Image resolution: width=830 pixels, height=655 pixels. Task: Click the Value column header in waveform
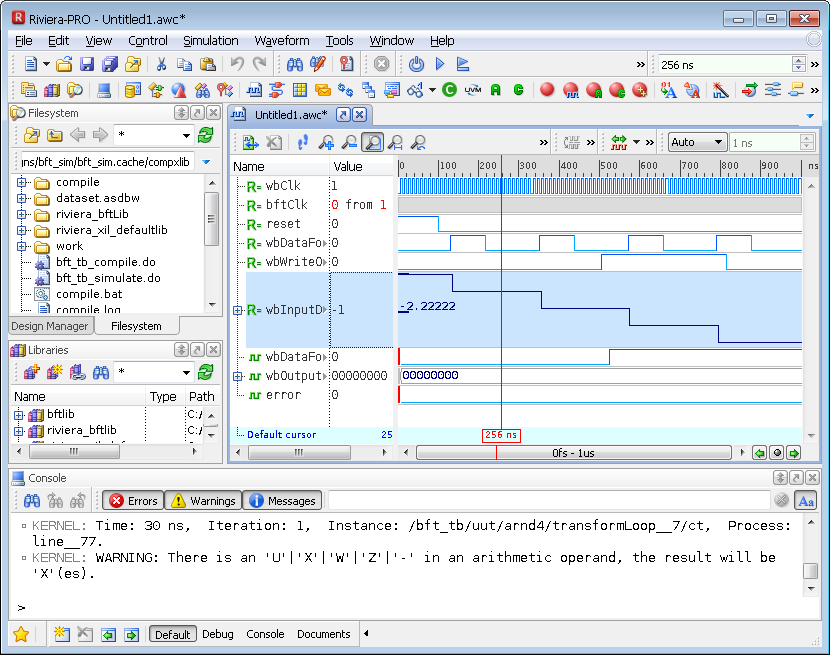362,167
